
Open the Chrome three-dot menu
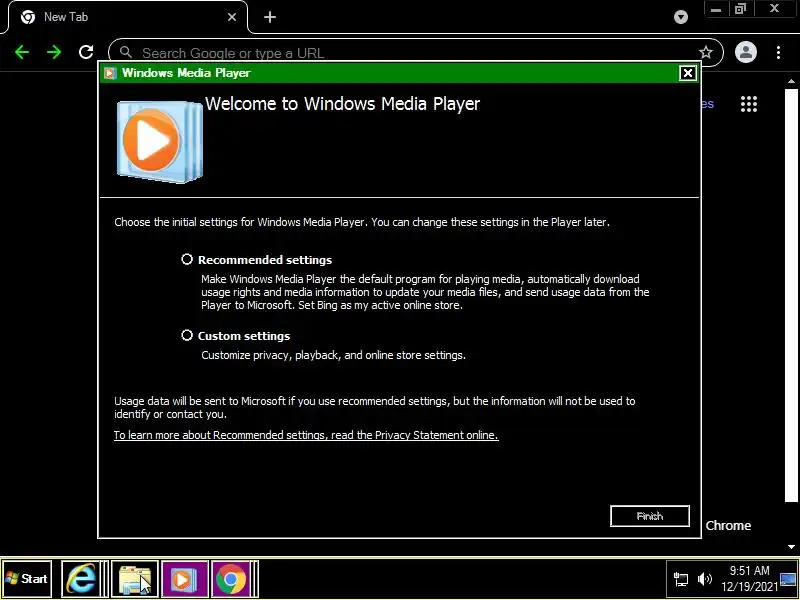[778, 52]
